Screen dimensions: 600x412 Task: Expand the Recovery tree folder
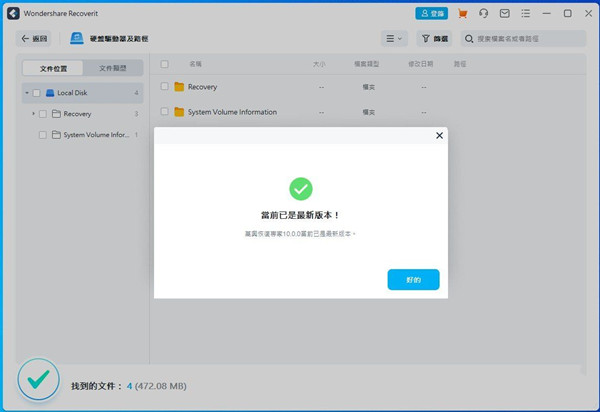[x=33, y=114]
